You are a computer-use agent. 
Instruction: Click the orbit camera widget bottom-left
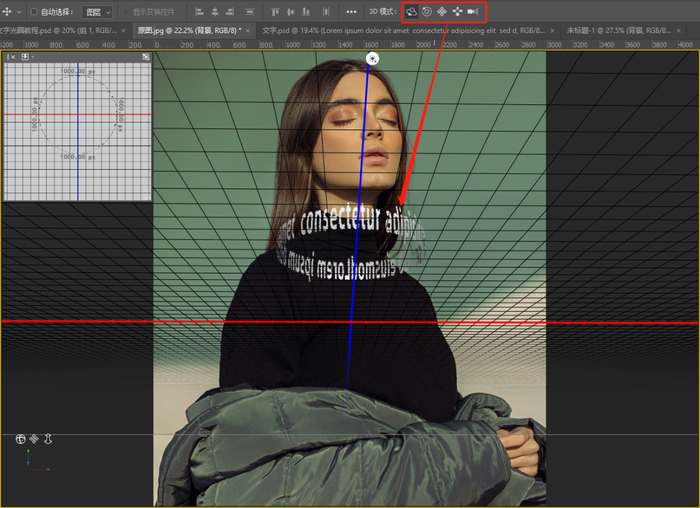coord(21,439)
